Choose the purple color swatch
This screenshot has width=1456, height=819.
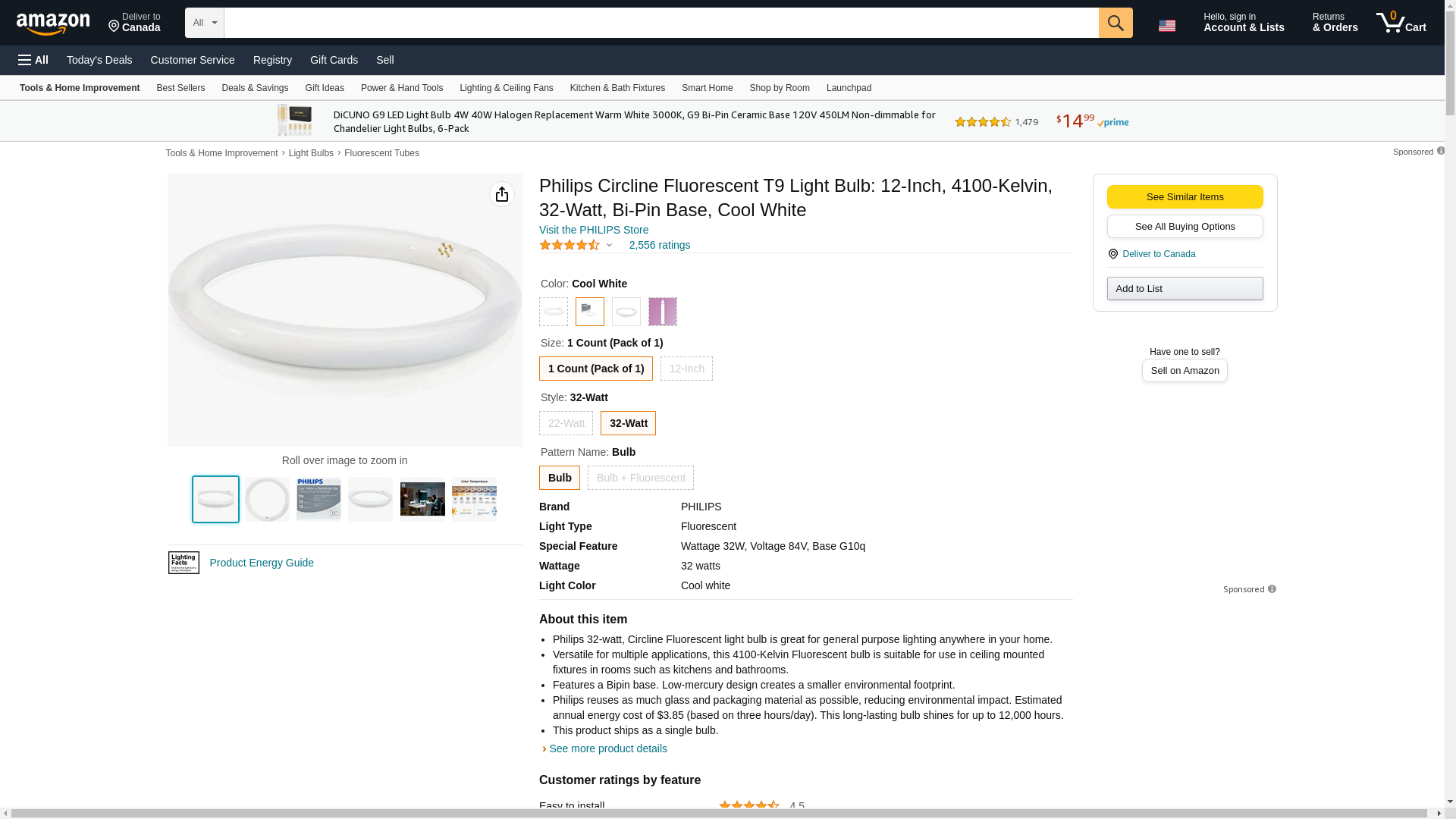point(662,312)
